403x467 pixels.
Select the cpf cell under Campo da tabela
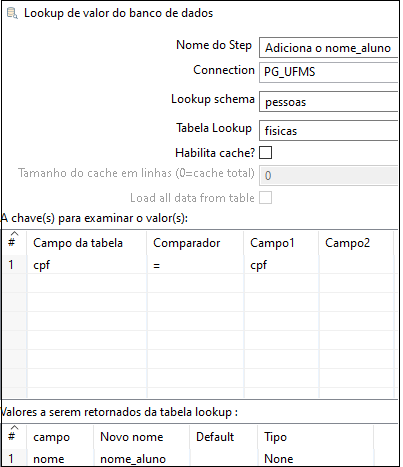coord(87,265)
